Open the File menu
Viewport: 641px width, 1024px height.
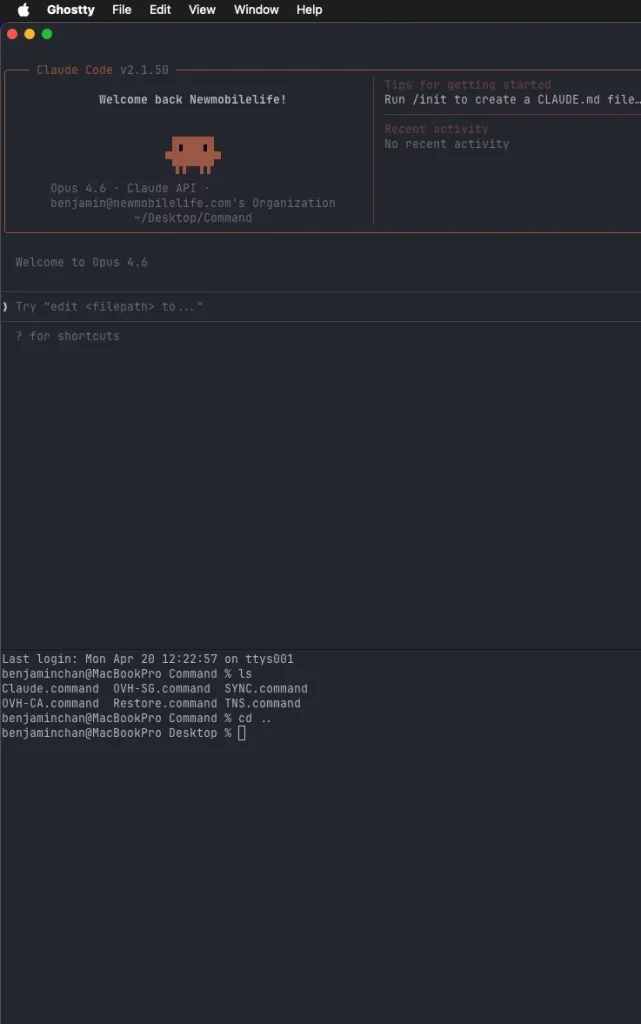[121, 10]
